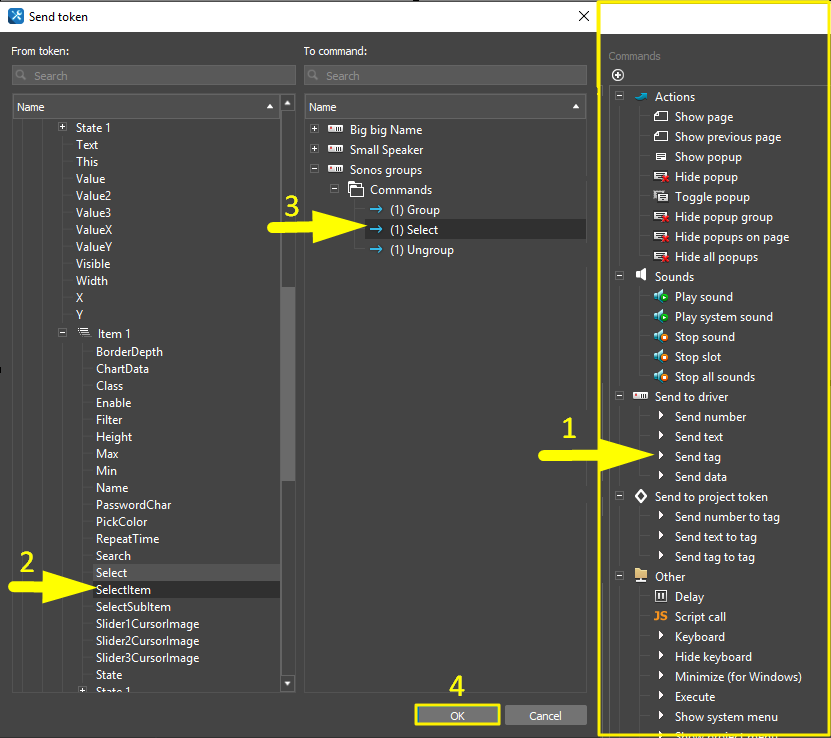Select the (1) Ungroup command
Screen dimensions: 831x738
[x=421, y=250]
